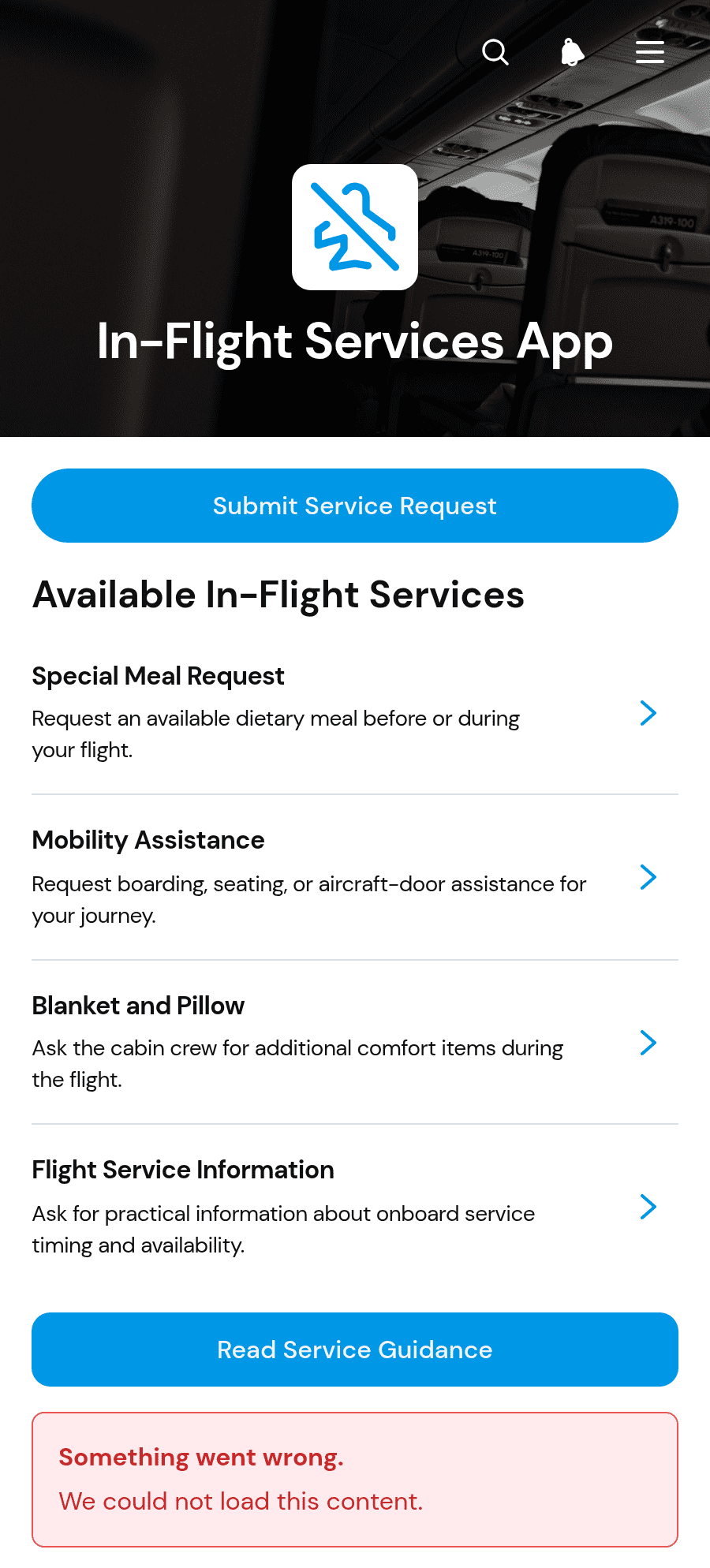The image size is (710, 1568).
Task: Expand Special Meal Request chevron
Action: pos(648,713)
